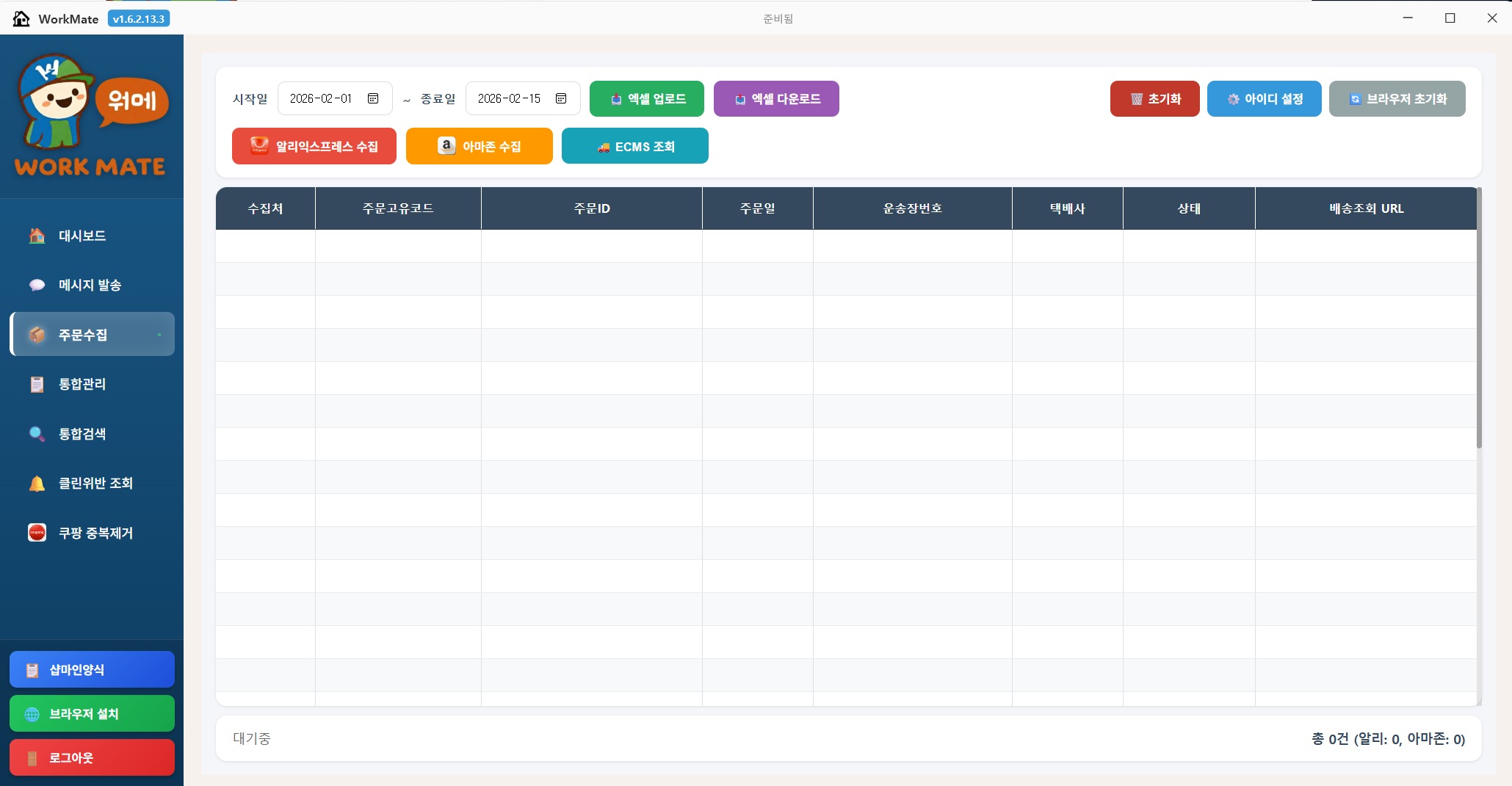Select 주문수집 in the sidebar

92,335
